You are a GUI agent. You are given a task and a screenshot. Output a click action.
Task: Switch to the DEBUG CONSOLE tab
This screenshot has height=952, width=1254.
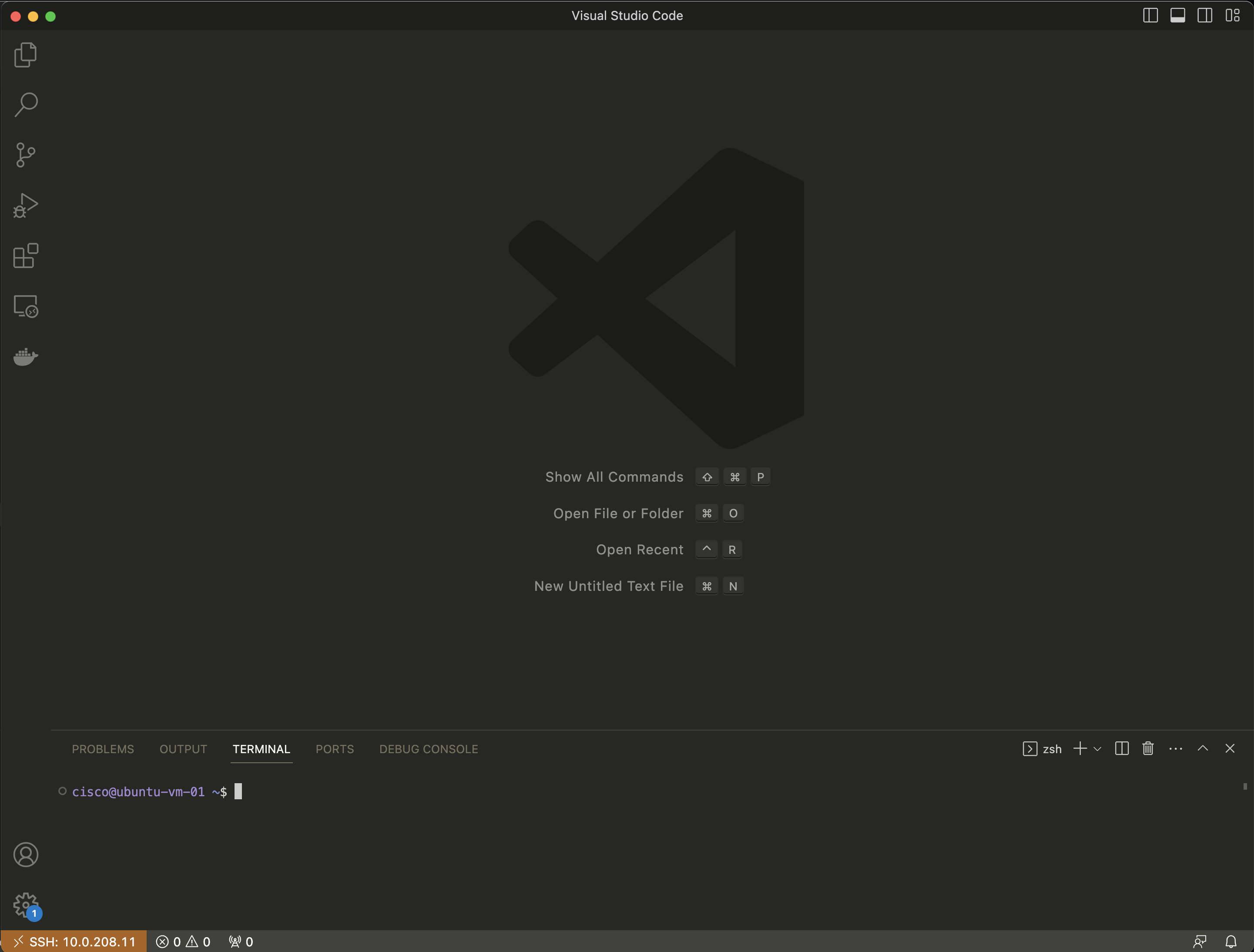pos(429,749)
